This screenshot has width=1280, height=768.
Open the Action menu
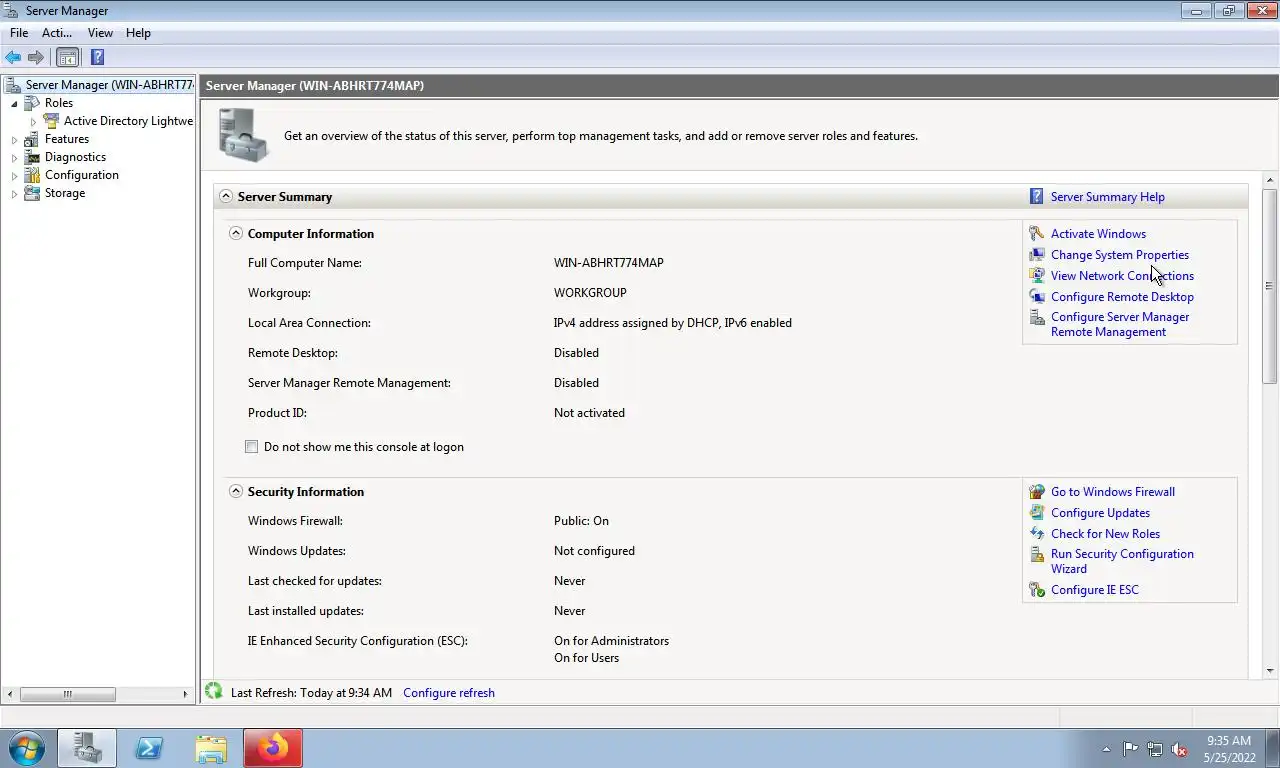pyautogui.click(x=57, y=33)
